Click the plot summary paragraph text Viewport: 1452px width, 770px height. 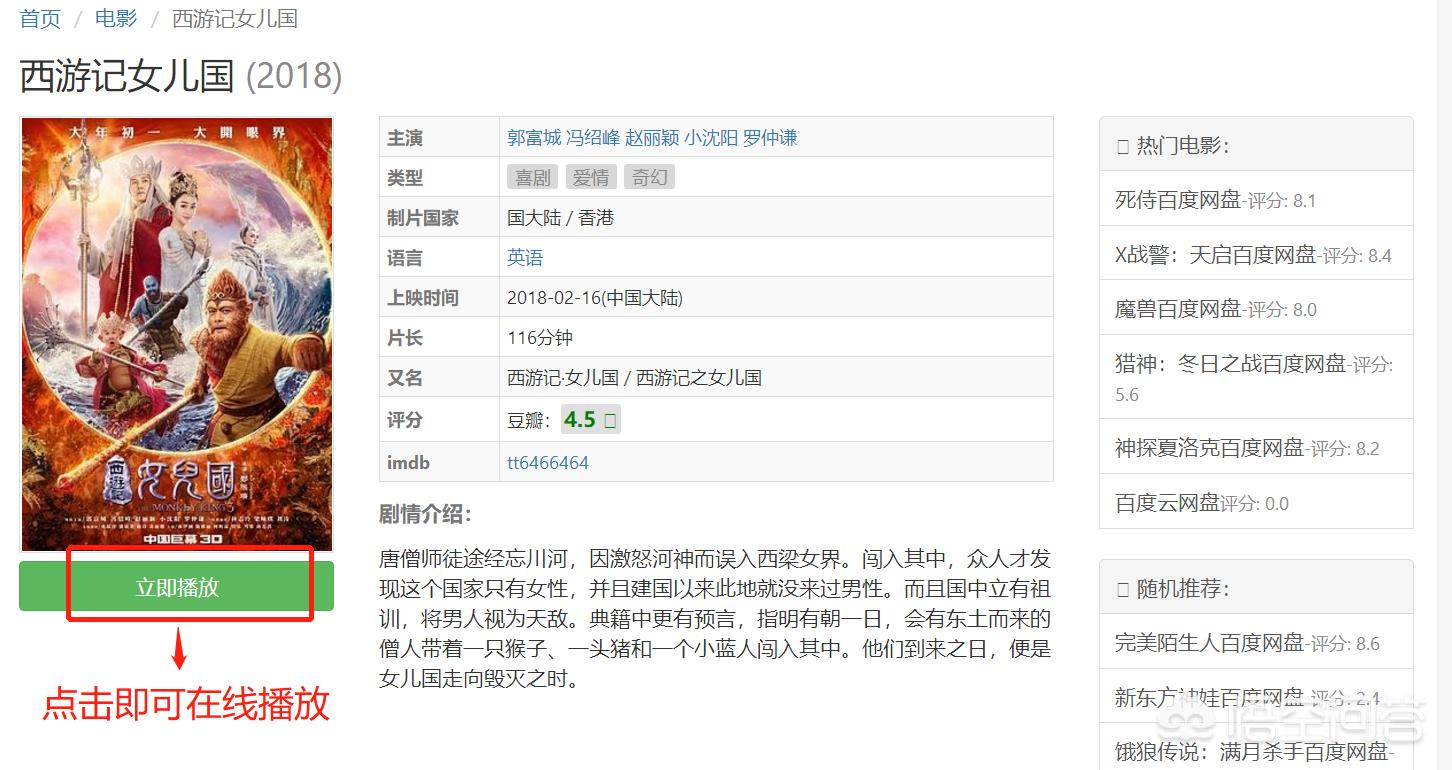tap(715, 619)
